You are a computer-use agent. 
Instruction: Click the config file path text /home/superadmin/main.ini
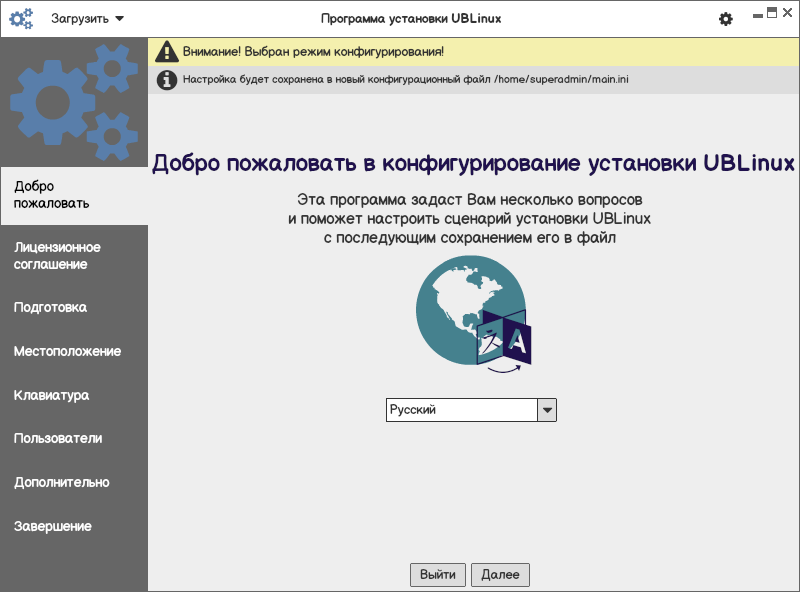click(x=561, y=80)
